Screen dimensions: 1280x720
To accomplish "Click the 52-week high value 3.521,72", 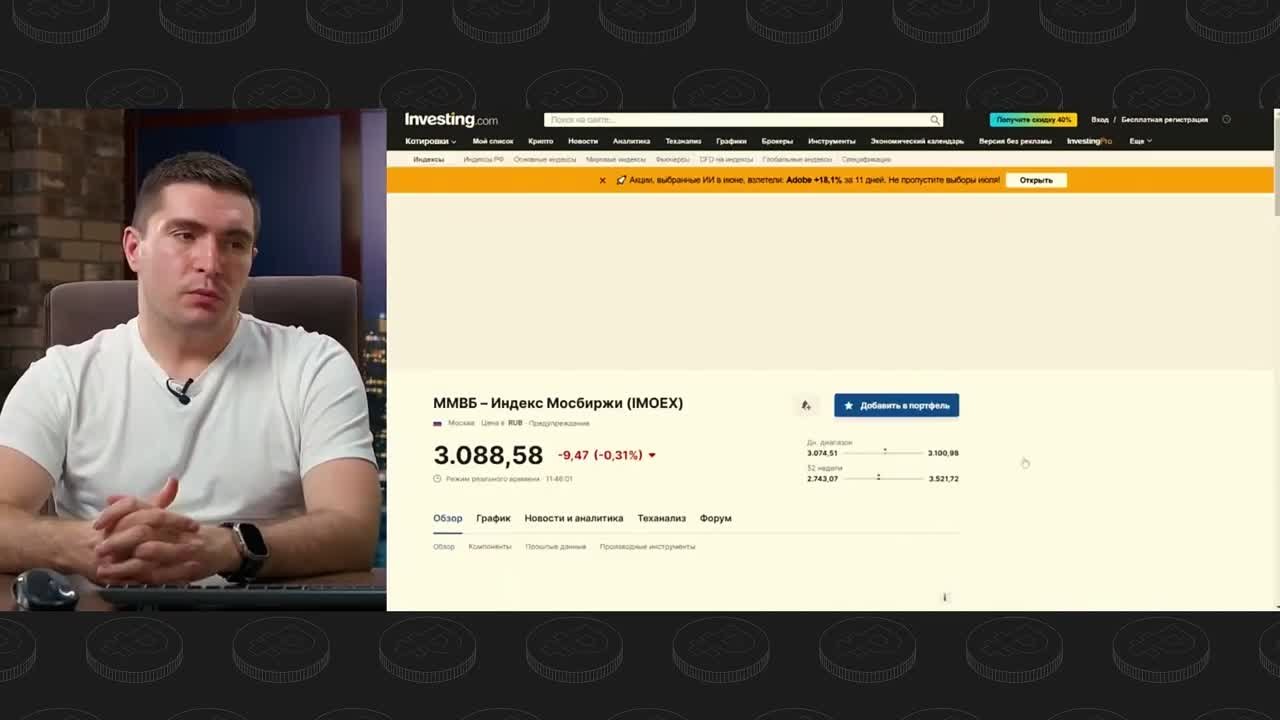I will pos(943,479).
